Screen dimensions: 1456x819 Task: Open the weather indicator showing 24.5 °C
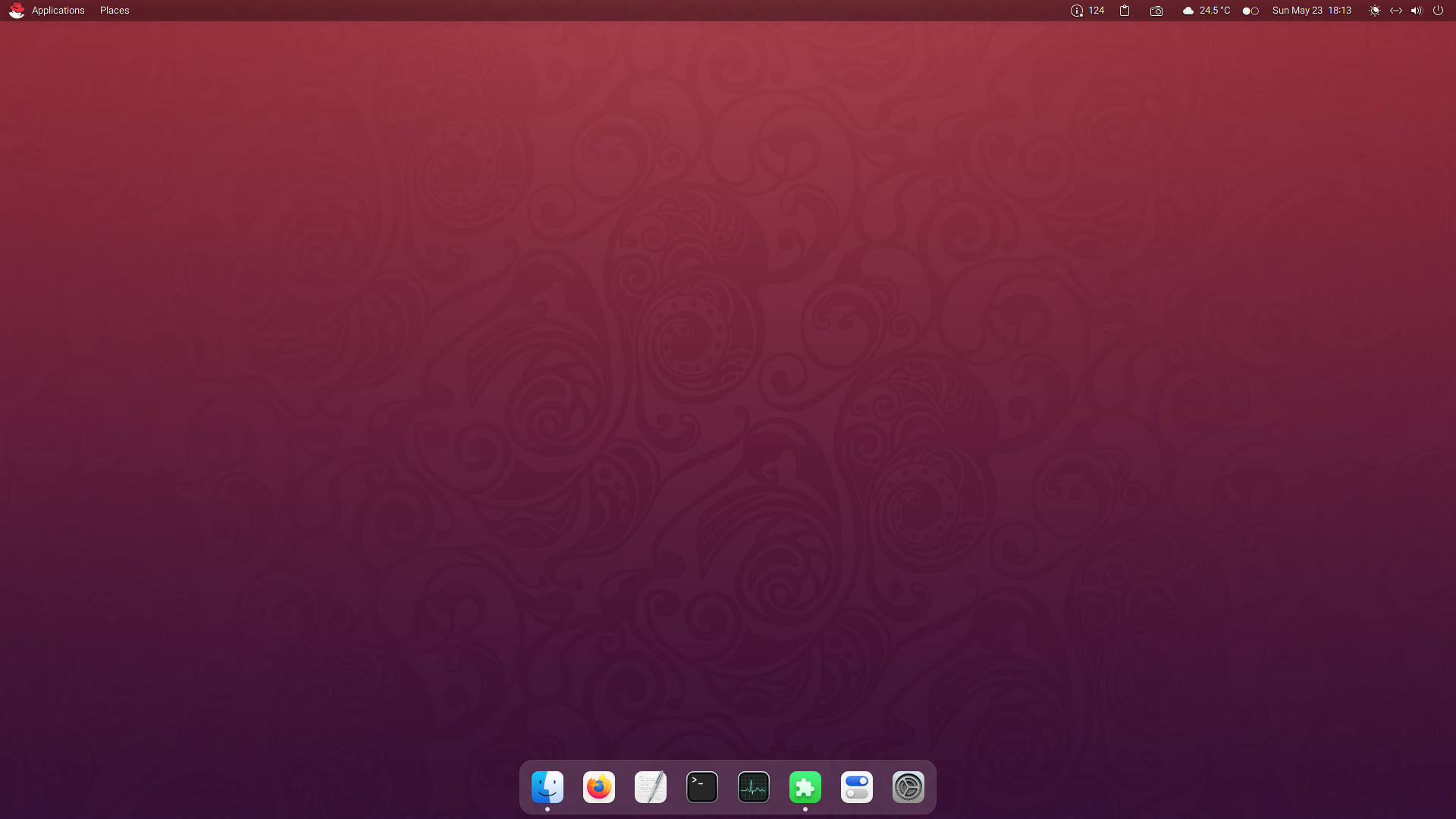tap(1207, 11)
